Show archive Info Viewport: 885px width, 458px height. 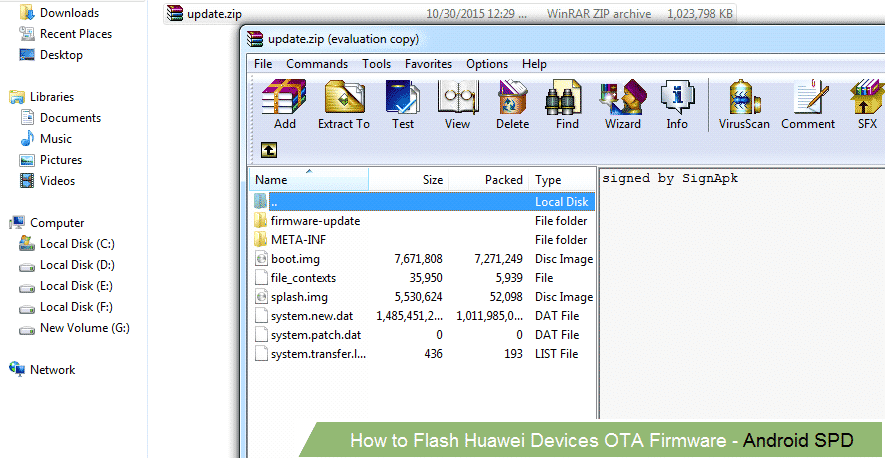tap(677, 104)
